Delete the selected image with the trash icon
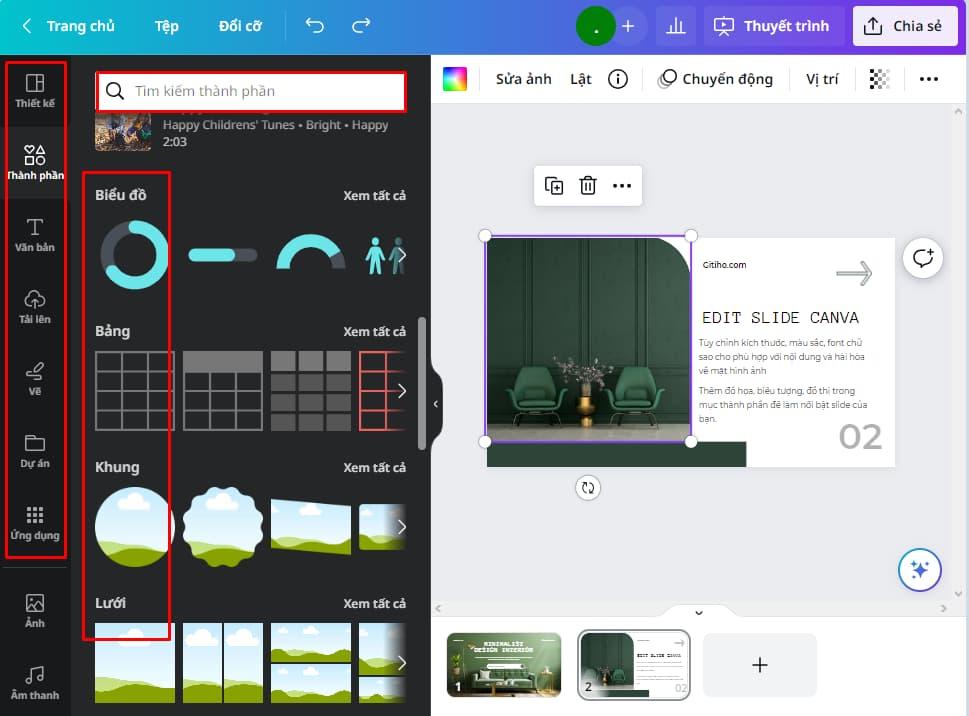 (x=588, y=185)
